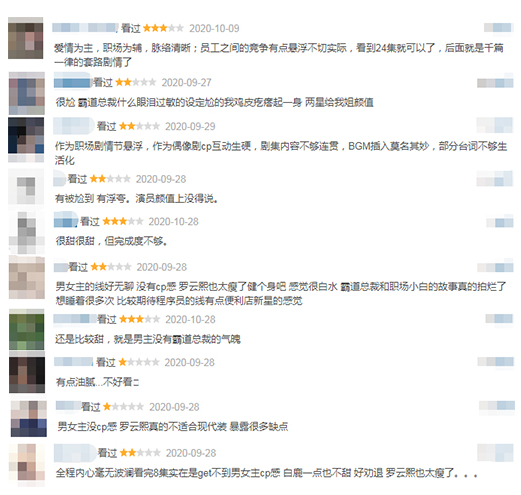
Task: Click blurred username on the 2020-09-27 review
Action: pyautogui.click(x=72, y=81)
